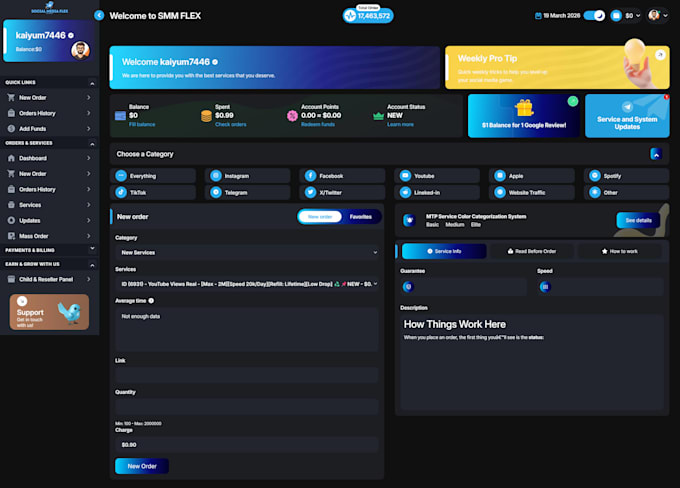The height and width of the screenshot is (488, 680).
Task: Collapse the Orders & Services section
Action: pyautogui.click(x=92, y=143)
